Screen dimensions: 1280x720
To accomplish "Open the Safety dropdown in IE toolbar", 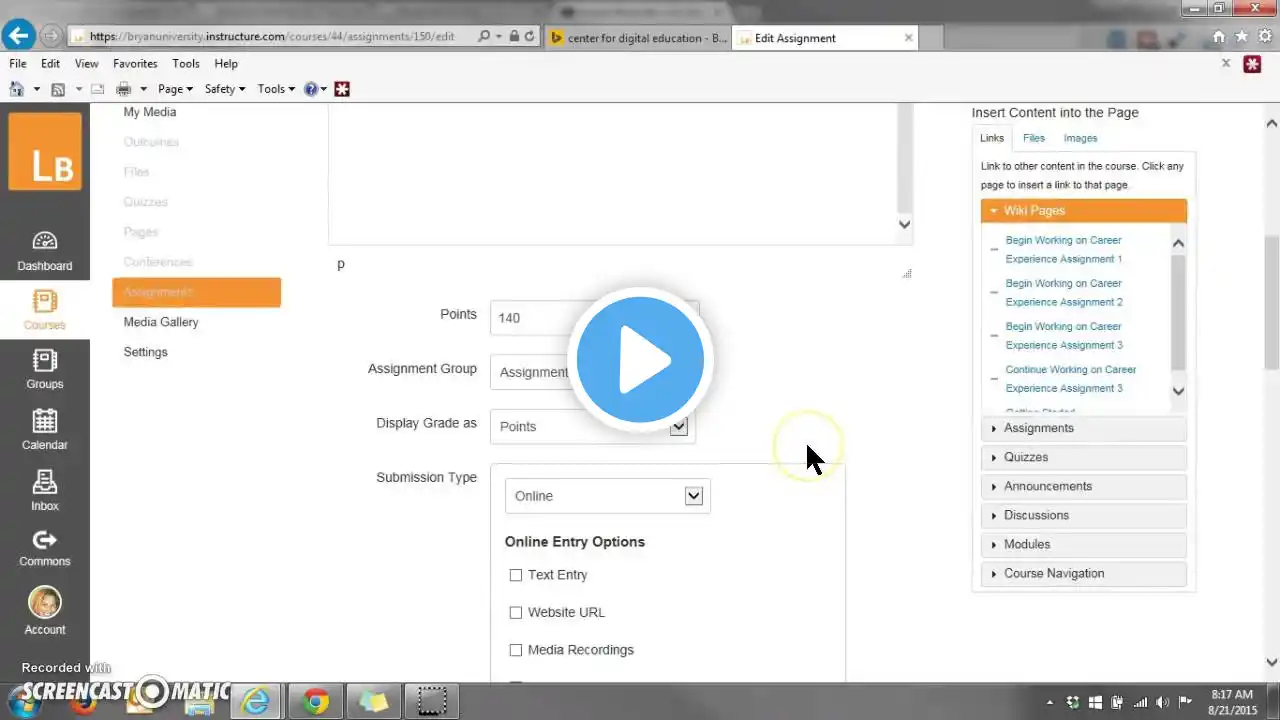I will click(x=225, y=89).
